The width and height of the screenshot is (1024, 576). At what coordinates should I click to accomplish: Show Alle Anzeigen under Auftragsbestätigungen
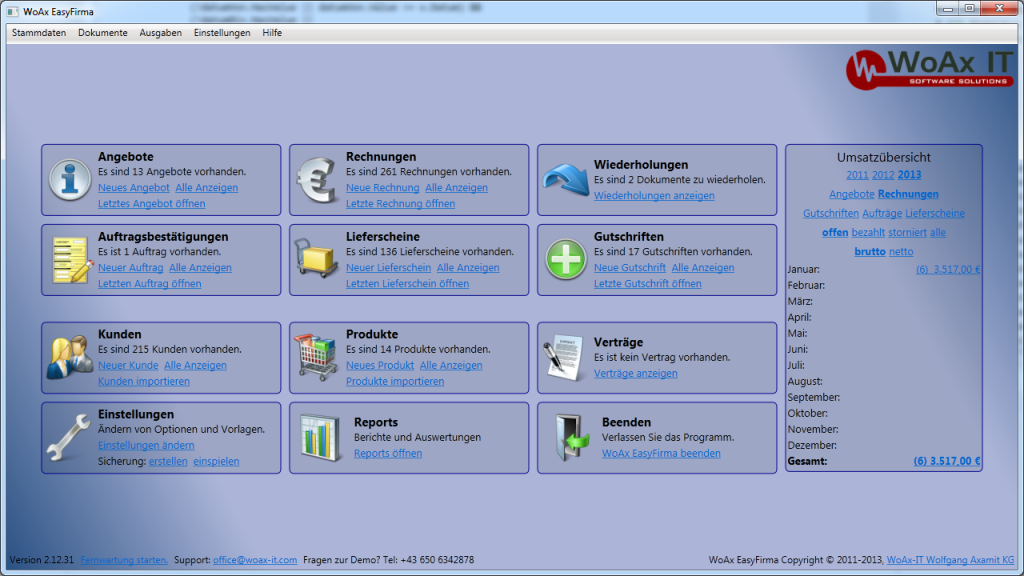(200, 268)
